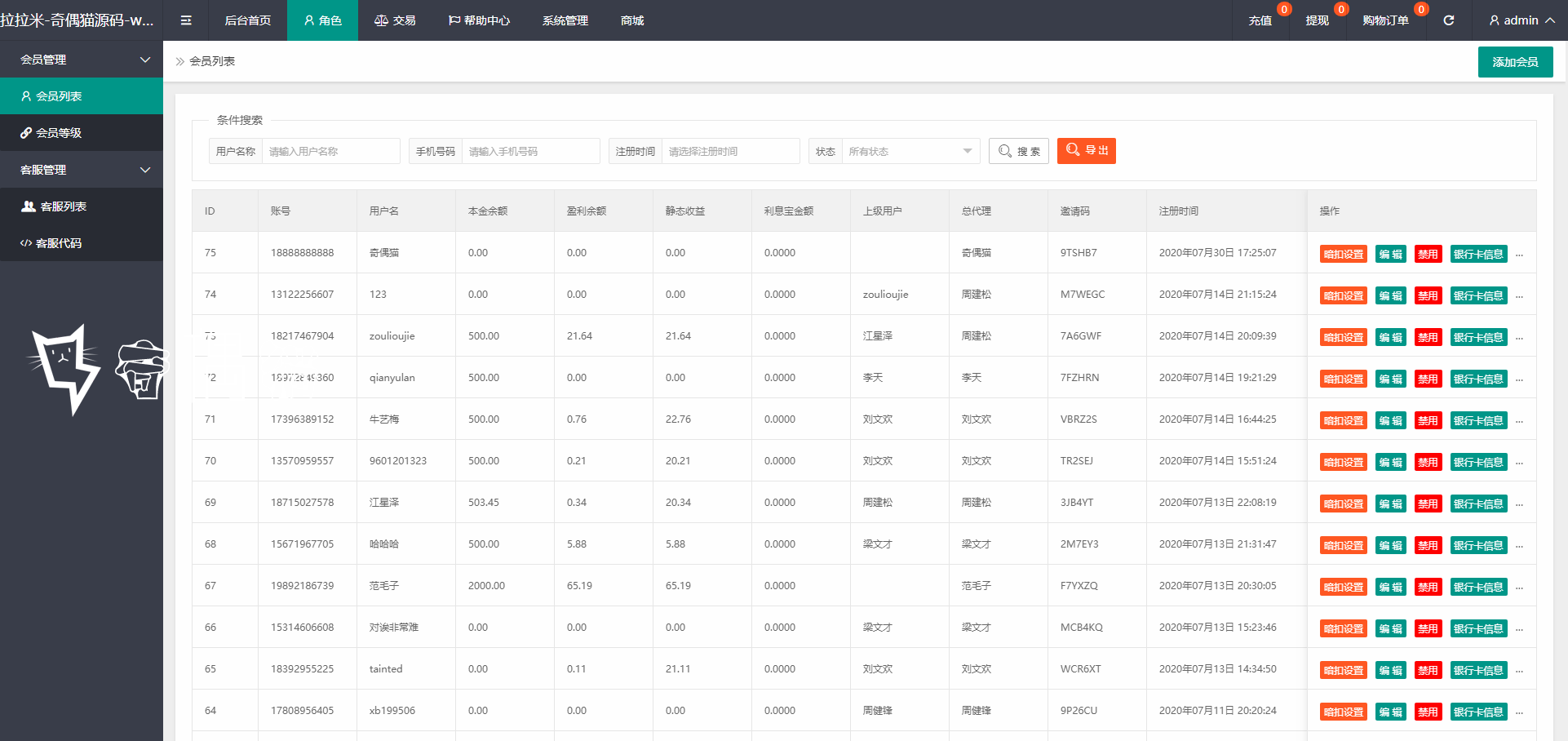Open the admin user menu

(x=1521, y=20)
